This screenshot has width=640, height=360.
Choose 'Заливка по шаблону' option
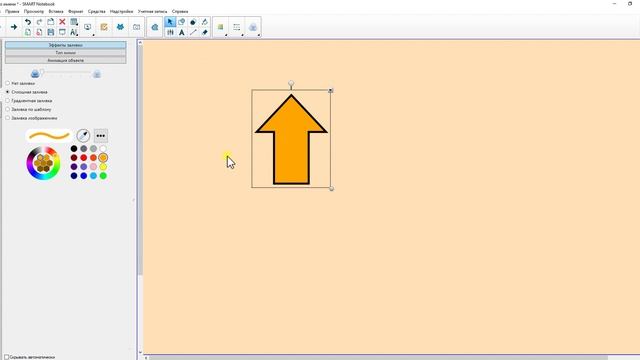tap(7, 109)
